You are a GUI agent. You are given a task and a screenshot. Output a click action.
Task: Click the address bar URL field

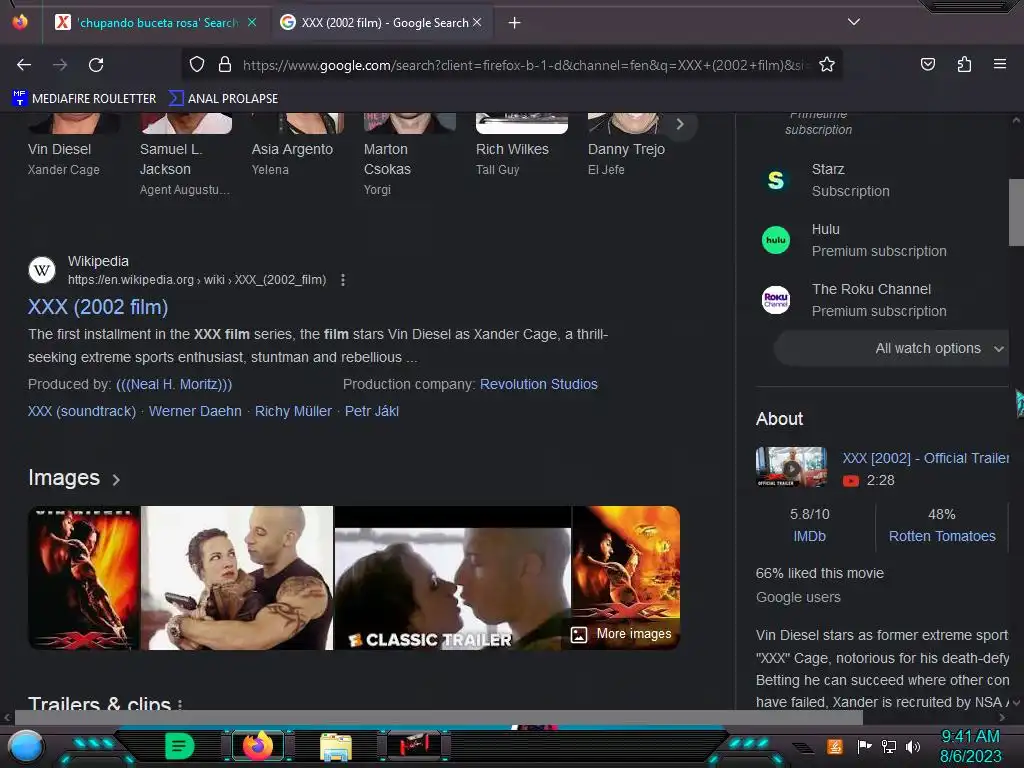click(524, 65)
